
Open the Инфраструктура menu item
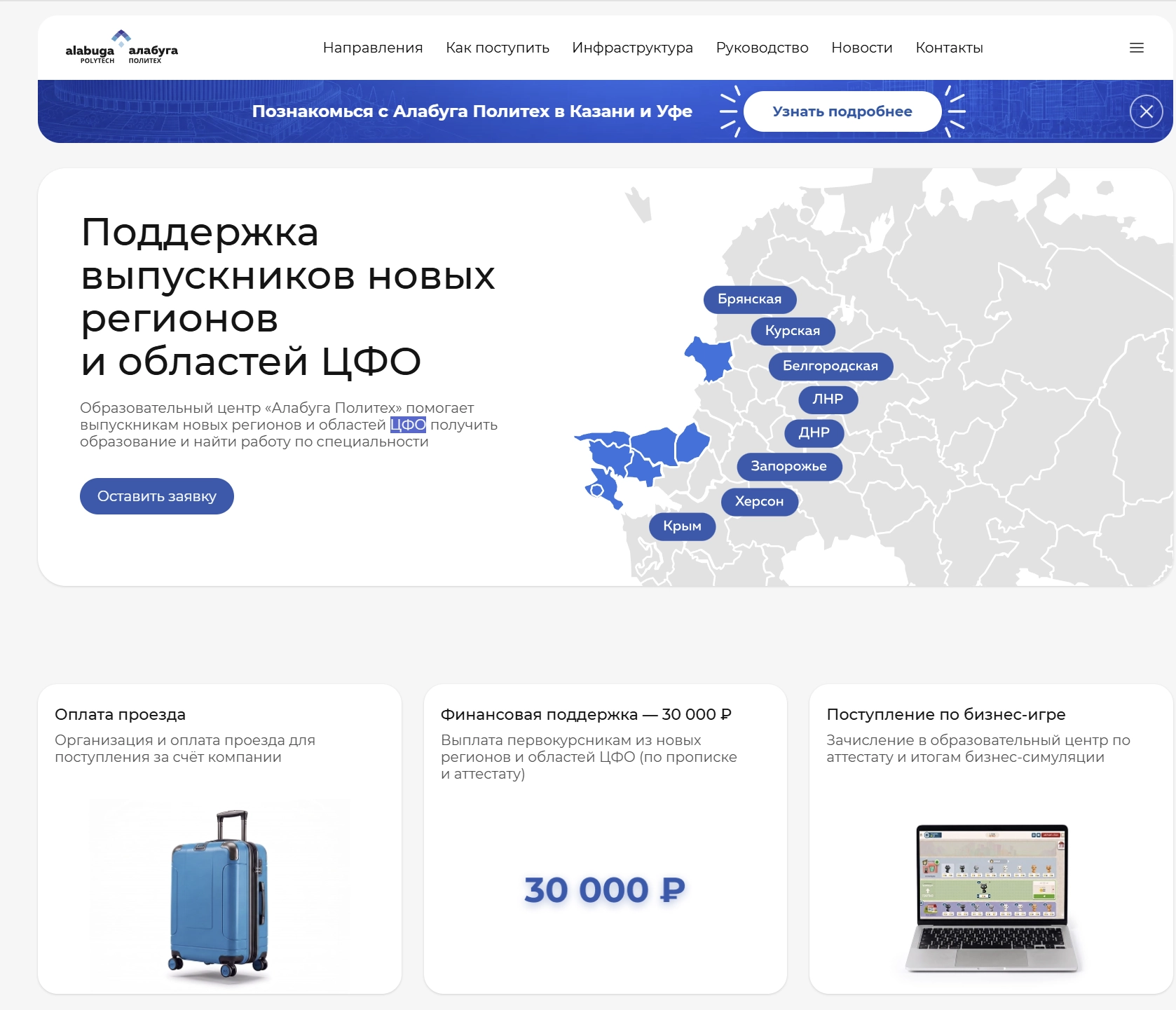coord(632,48)
